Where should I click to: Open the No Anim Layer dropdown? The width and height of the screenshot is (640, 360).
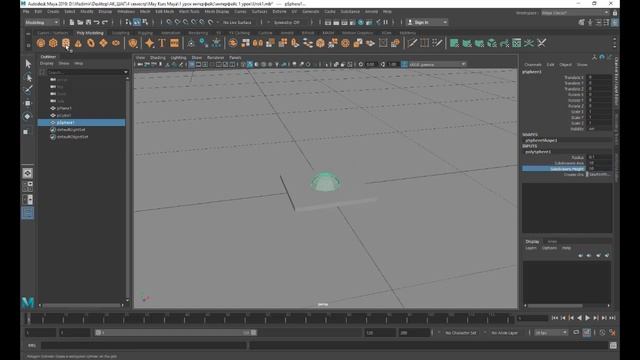[505, 333]
